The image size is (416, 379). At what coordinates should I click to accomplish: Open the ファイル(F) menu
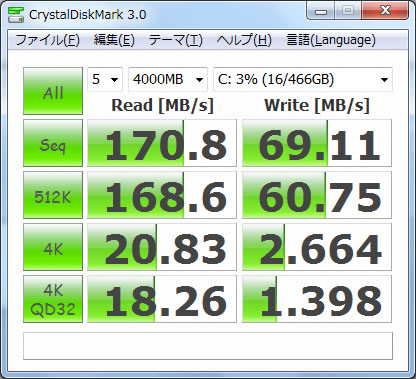(x=48, y=40)
